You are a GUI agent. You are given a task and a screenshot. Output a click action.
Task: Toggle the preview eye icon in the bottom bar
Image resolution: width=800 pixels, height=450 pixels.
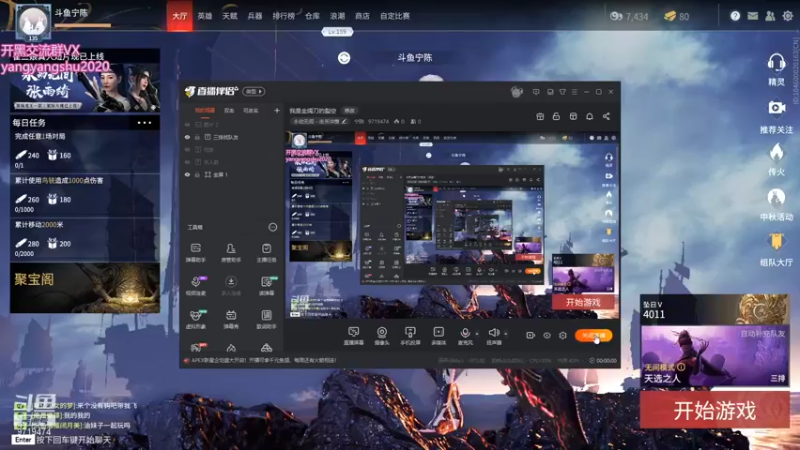point(546,335)
